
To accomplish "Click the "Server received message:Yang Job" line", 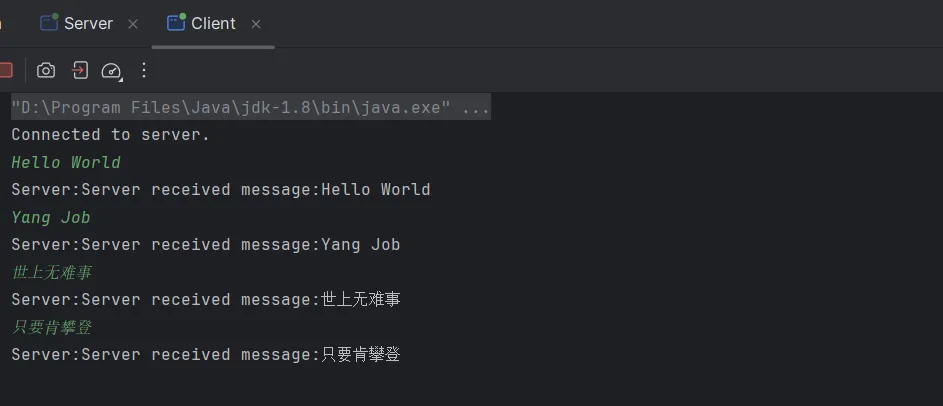I will pyautogui.click(x=205, y=245).
